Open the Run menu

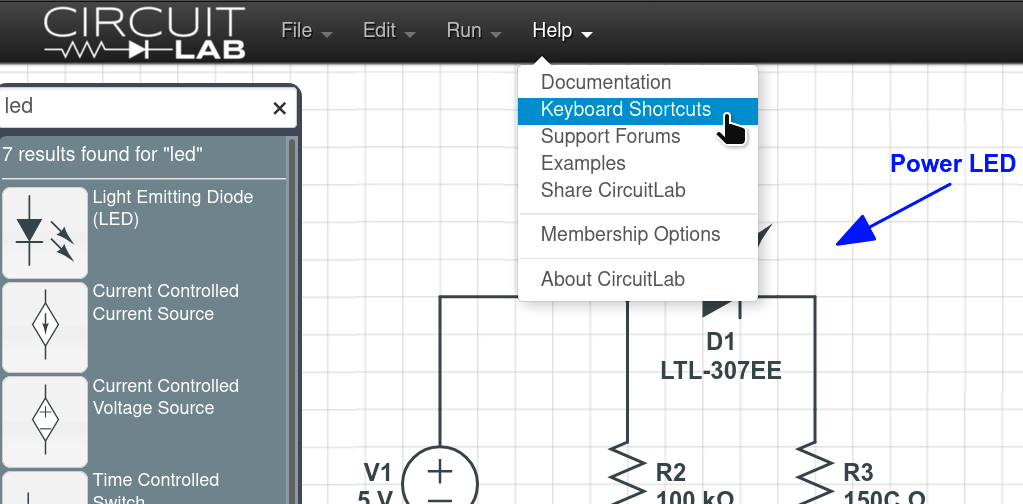473,31
